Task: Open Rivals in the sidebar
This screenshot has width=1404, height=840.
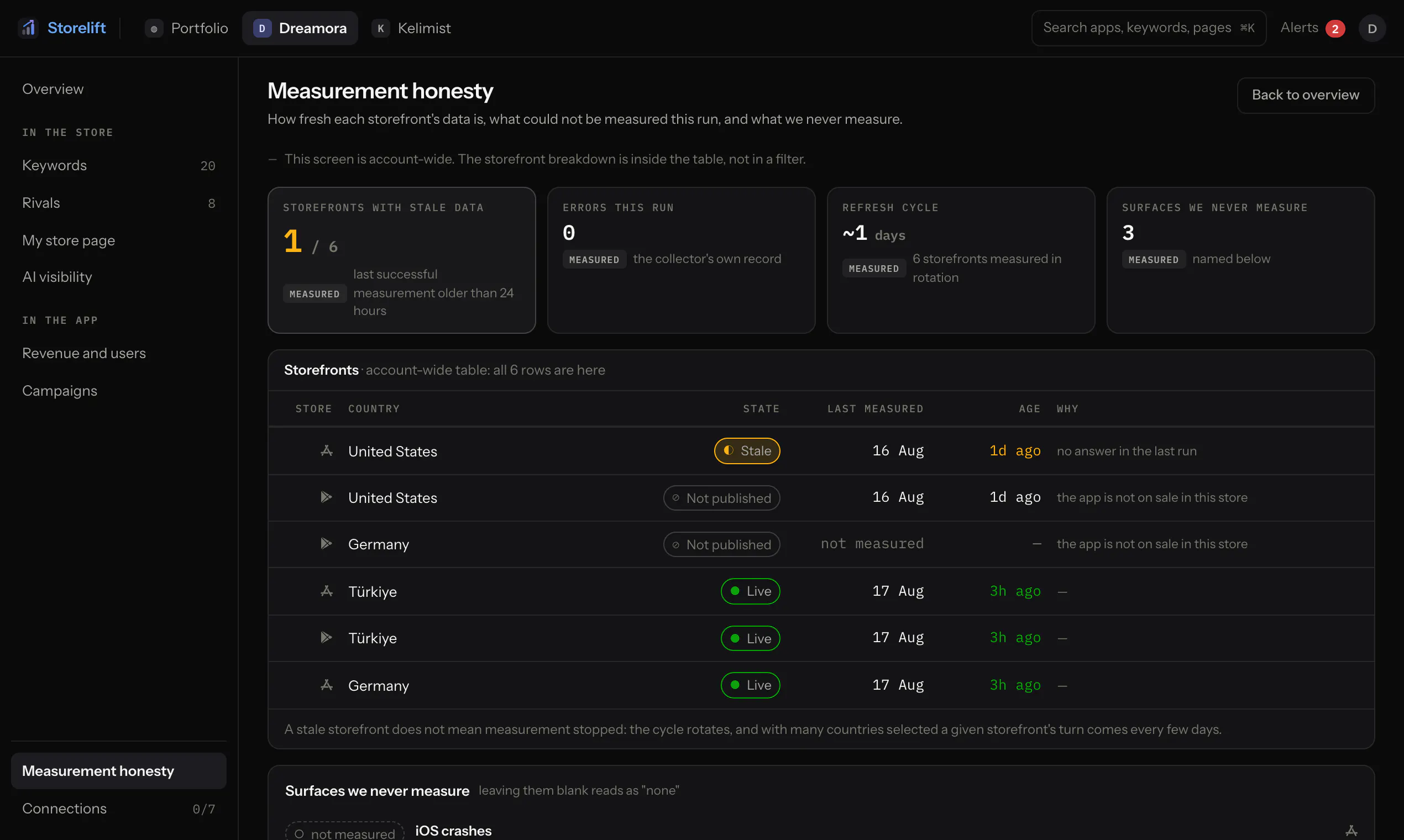Action: point(119,203)
